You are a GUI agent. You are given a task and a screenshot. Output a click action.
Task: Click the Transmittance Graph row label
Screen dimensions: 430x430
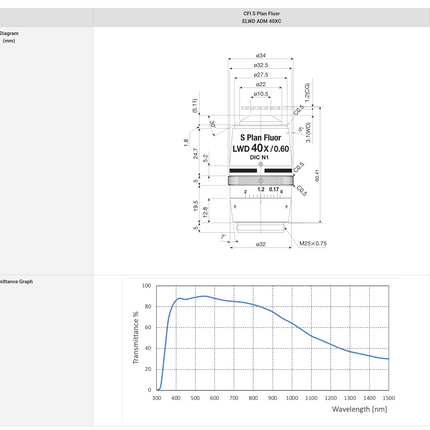pos(16,281)
